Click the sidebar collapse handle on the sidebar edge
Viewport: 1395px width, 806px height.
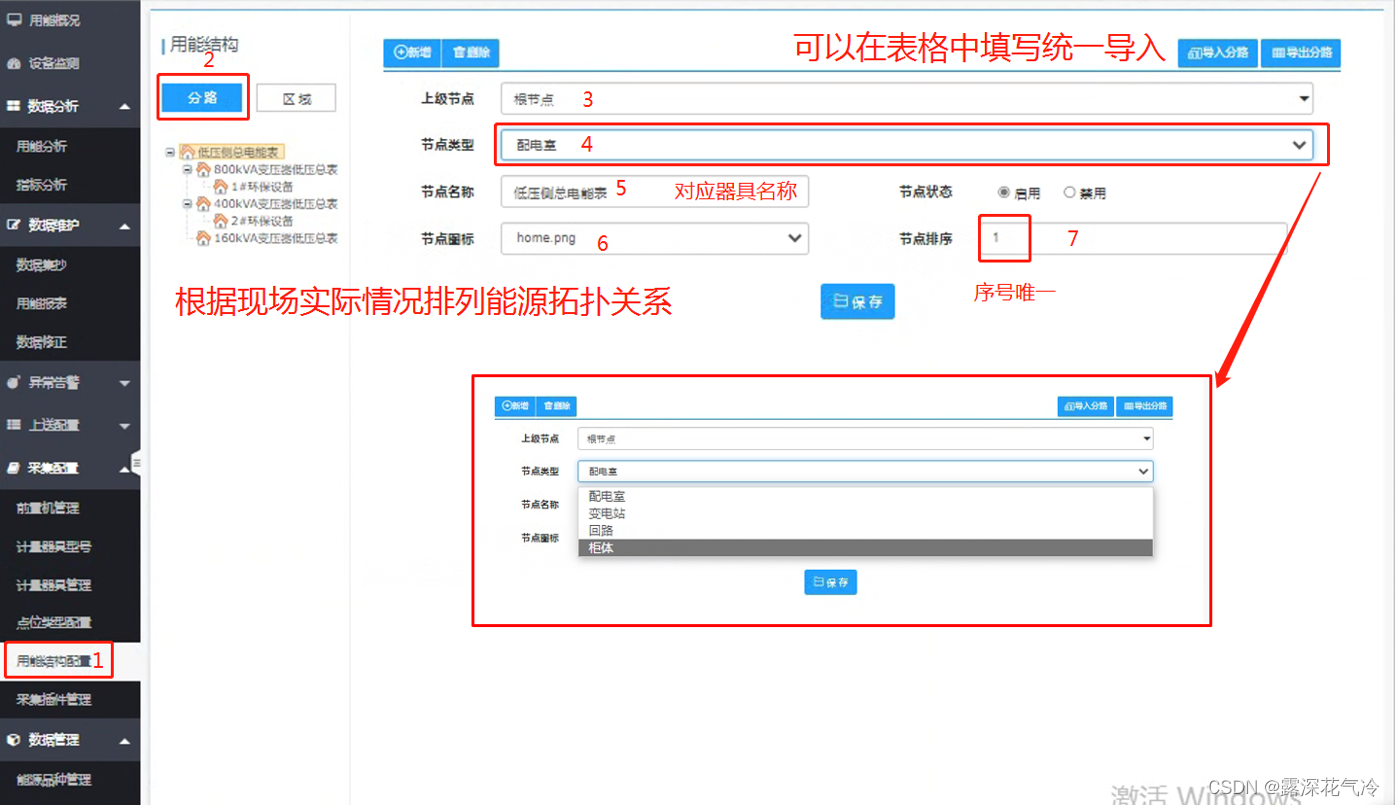pyautogui.click(x=136, y=462)
